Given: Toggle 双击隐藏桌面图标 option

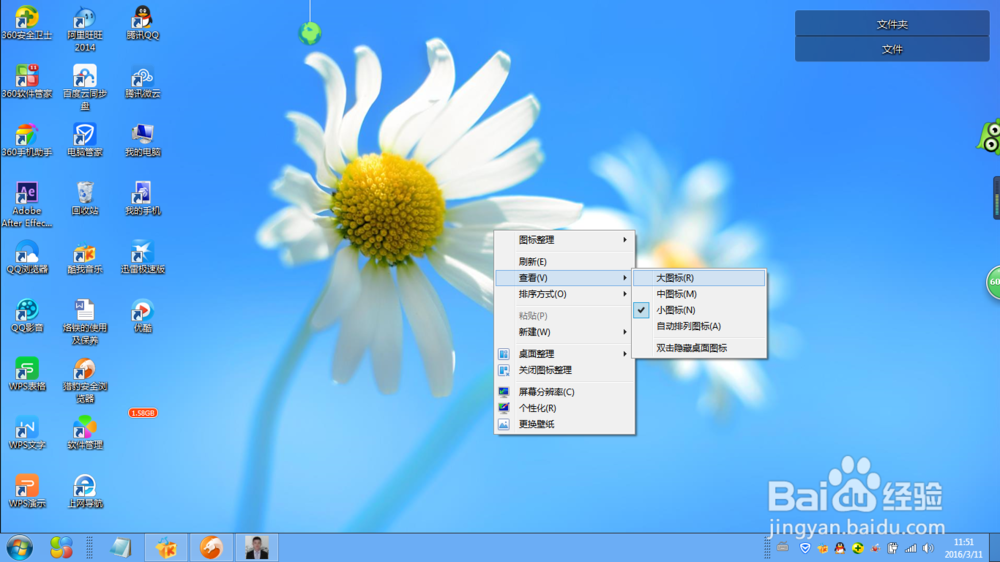Looking at the screenshot, I should [700, 348].
